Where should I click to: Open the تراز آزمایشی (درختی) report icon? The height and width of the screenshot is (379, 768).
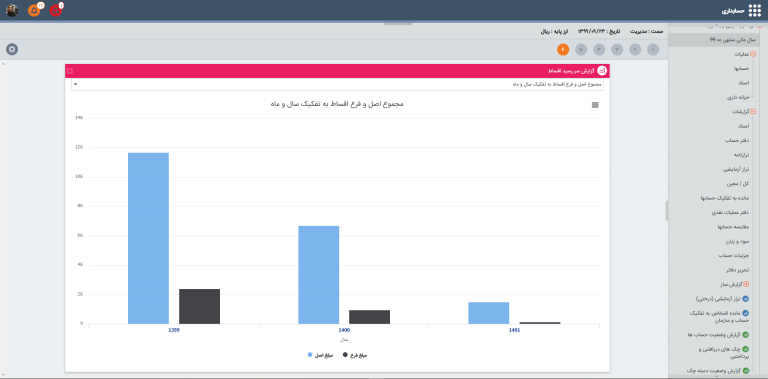[746, 298]
